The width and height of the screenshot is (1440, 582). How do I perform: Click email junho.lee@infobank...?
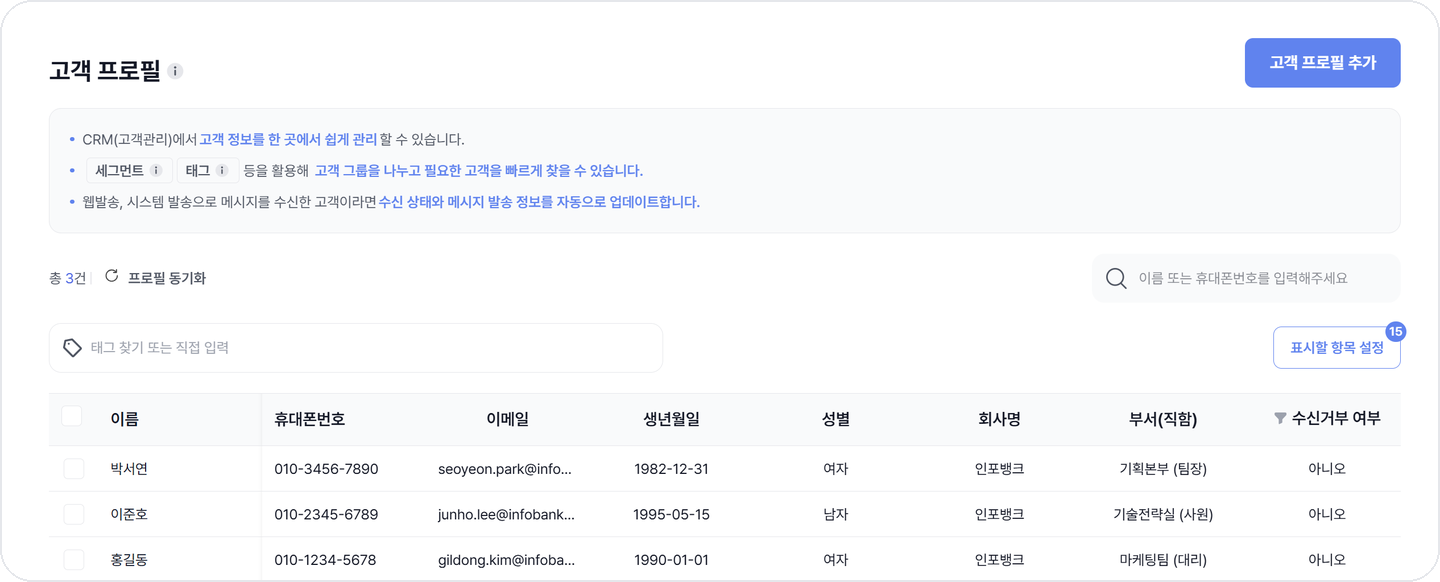tap(507, 514)
